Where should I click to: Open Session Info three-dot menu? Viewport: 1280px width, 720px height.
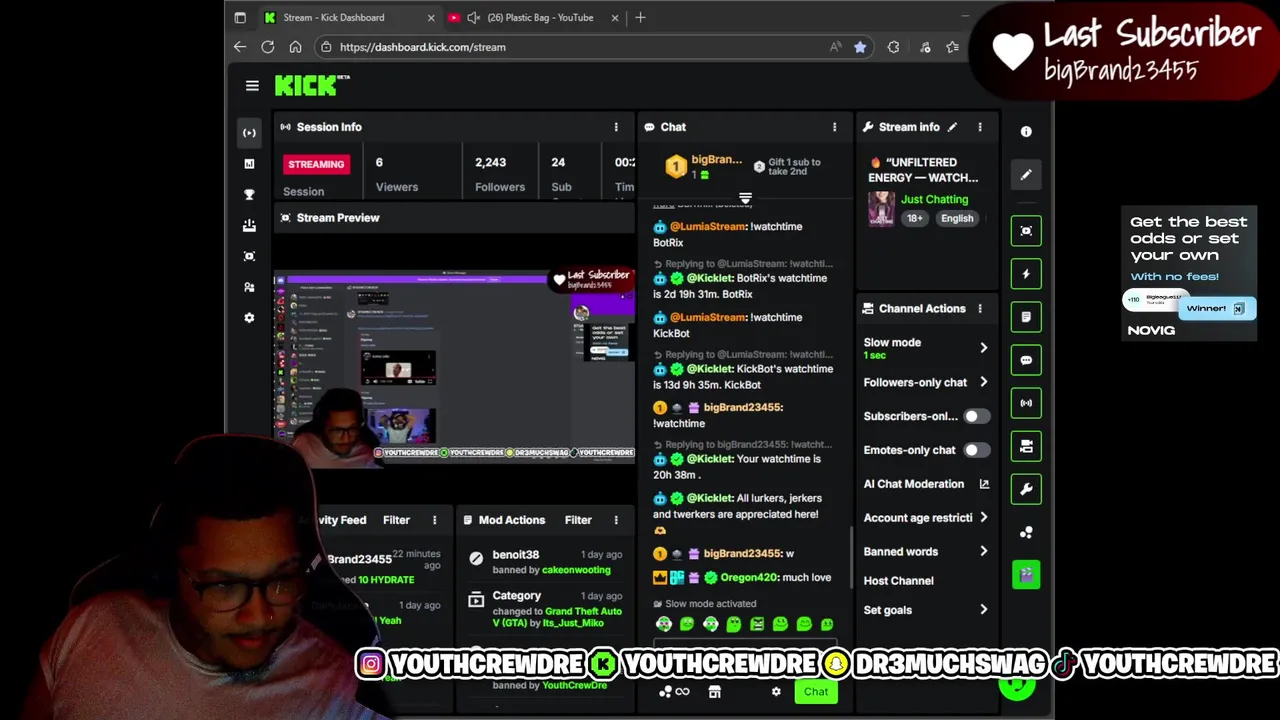(x=616, y=127)
